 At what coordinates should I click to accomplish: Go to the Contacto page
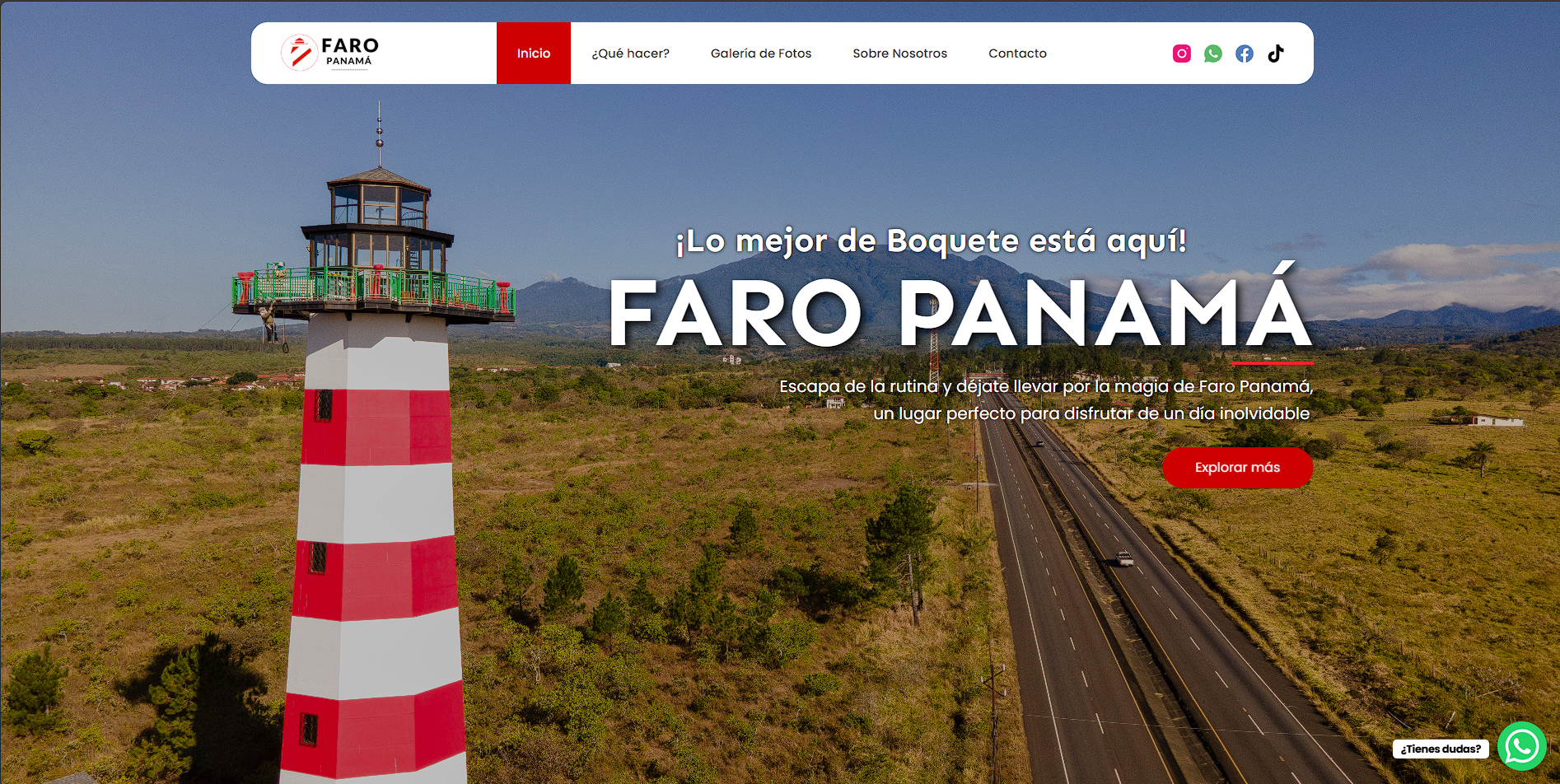coord(1018,54)
